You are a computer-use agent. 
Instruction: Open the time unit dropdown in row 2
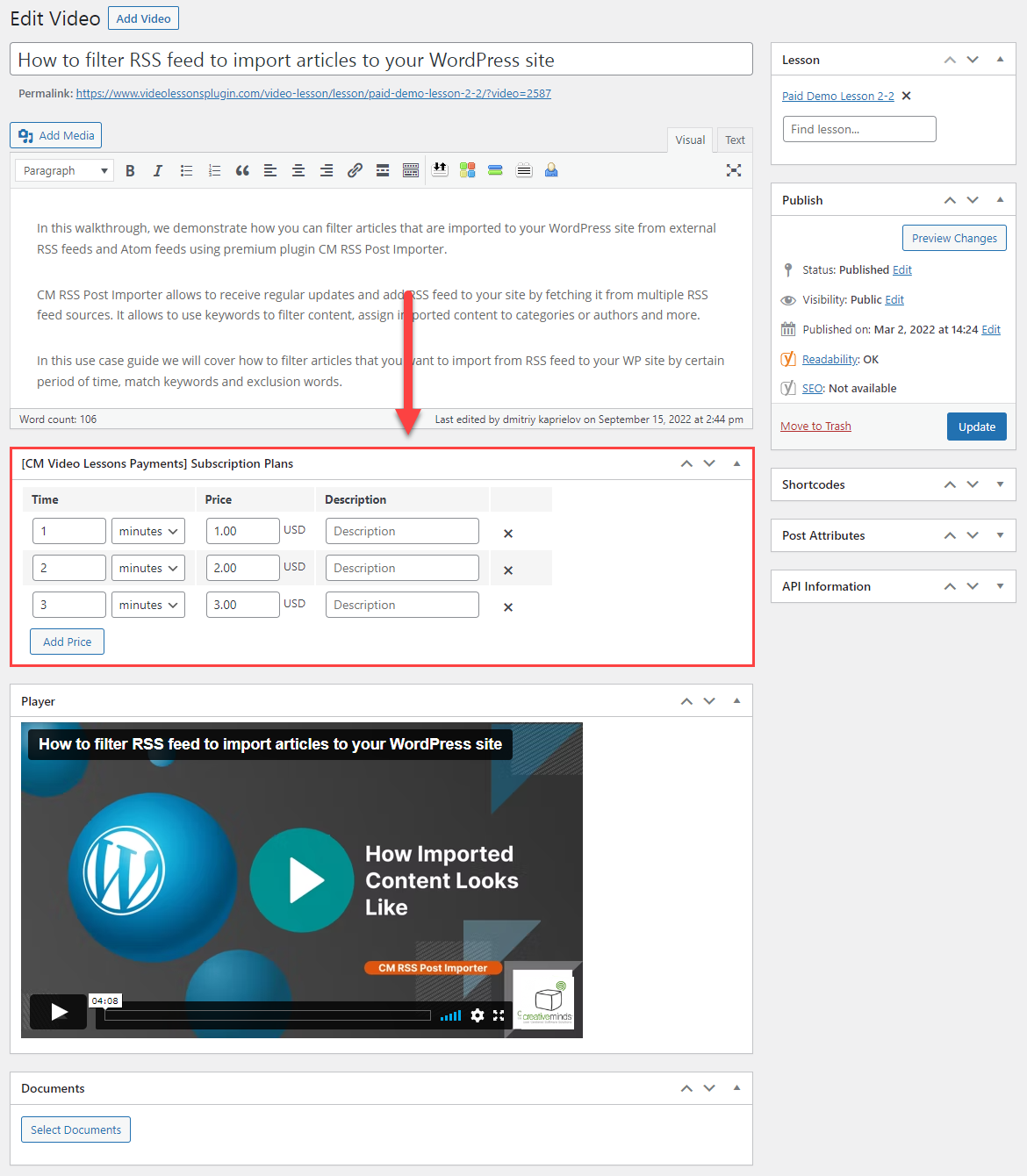148,568
